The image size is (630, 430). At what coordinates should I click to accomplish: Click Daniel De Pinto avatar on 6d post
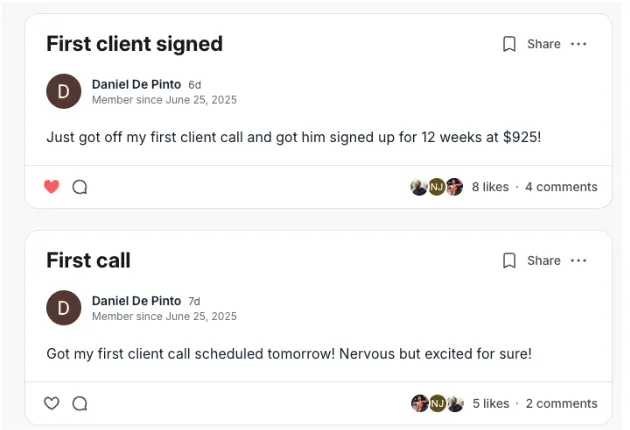[x=64, y=91]
